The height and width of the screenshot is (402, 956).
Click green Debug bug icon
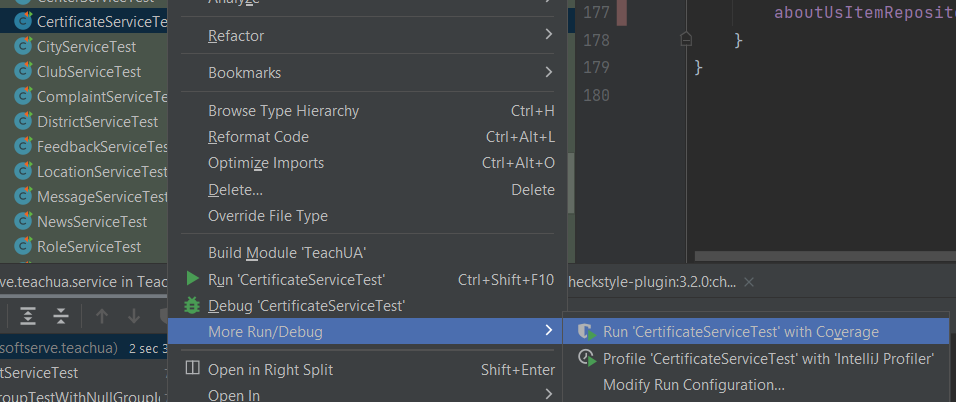(x=192, y=304)
